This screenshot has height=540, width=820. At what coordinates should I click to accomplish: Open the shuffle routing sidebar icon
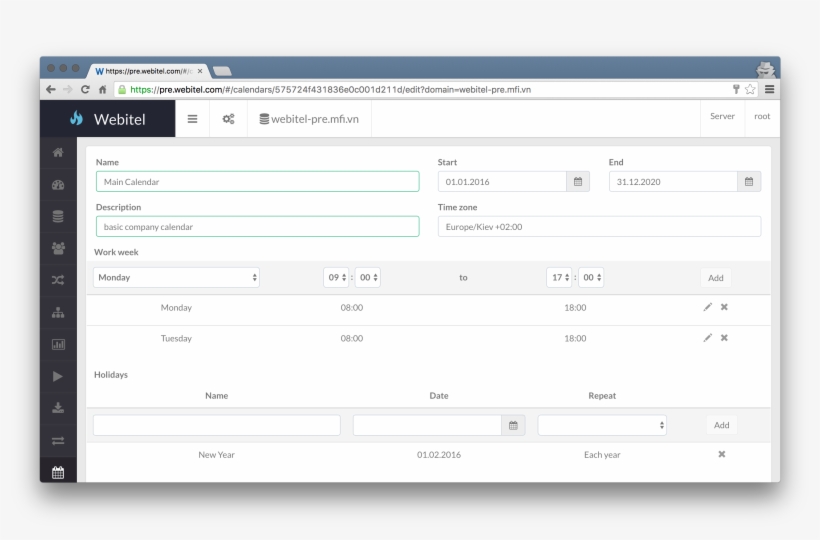58,280
